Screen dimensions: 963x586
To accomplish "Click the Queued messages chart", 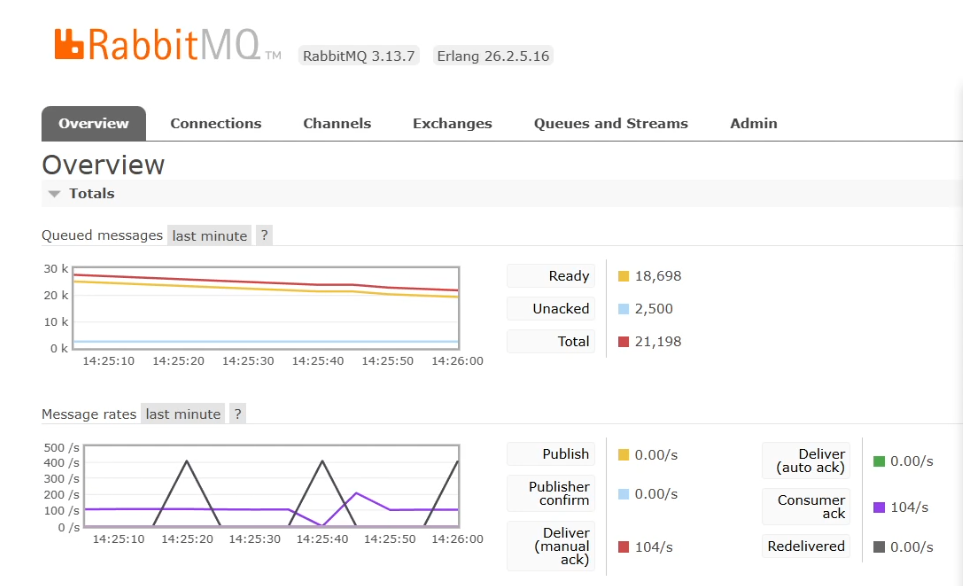I will (266, 308).
